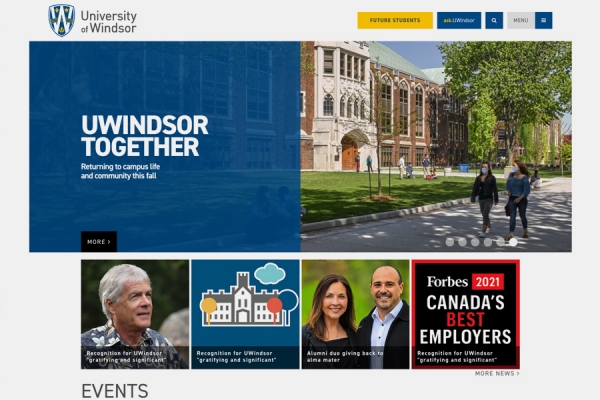Click the University of Windsor shield logo
Viewport: 600px width, 400px height.
point(62,20)
